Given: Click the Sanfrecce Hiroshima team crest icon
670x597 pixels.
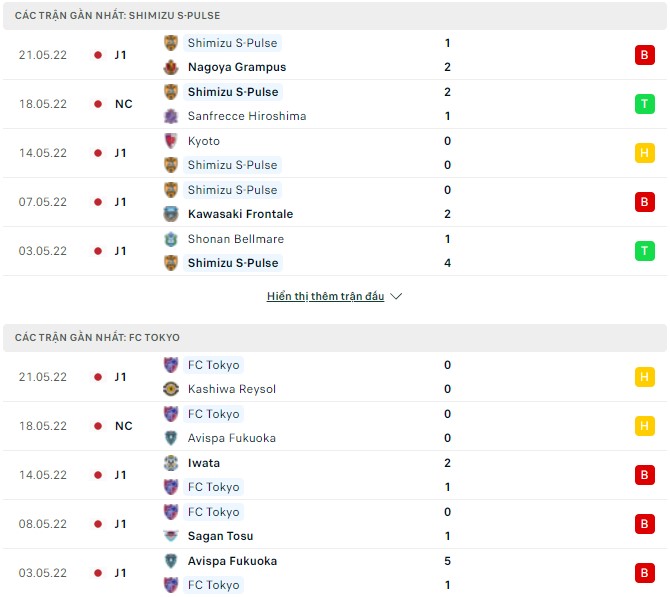Looking at the screenshot, I should pyautogui.click(x=171, y=116).
